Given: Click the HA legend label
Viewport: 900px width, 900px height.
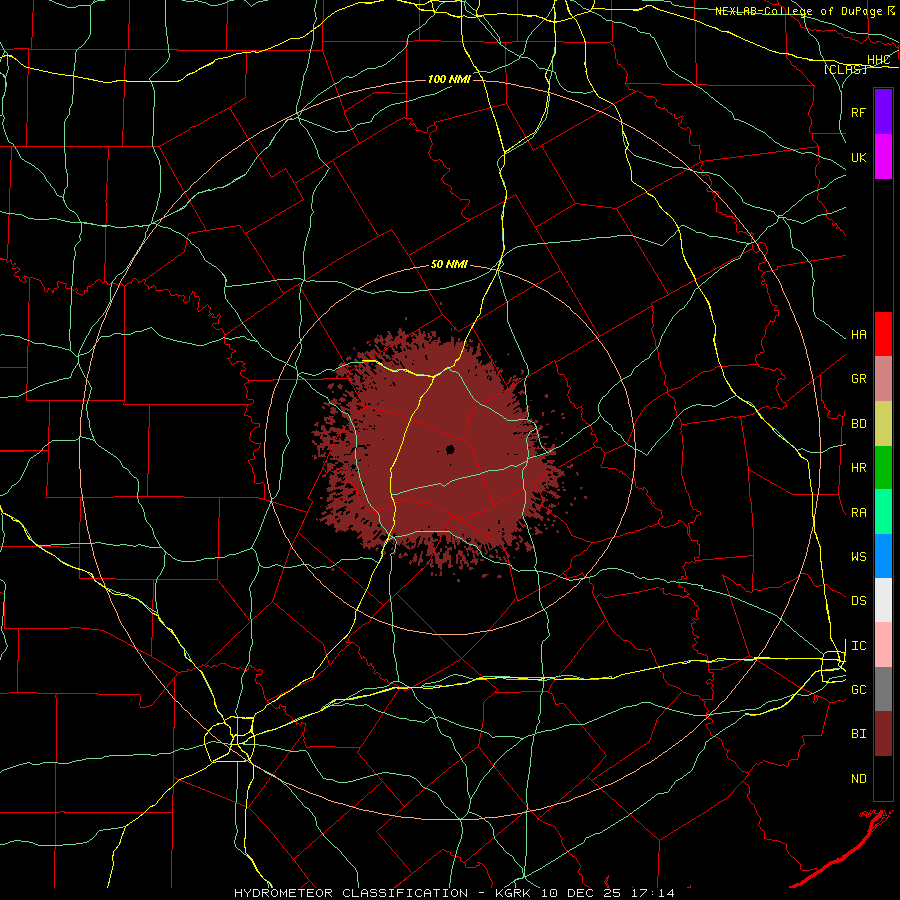Looking at the screenshot, I should 859,335.
